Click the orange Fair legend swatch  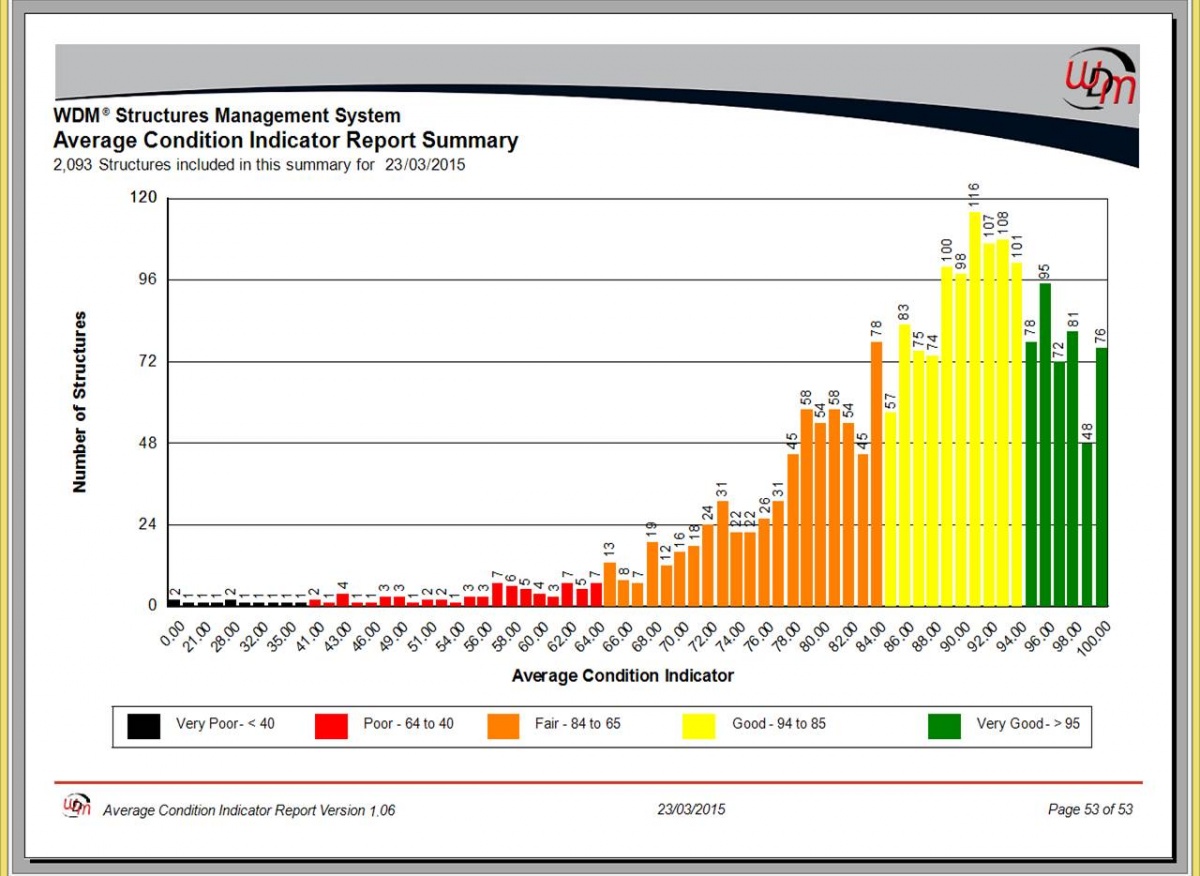[x=505, y=725]
